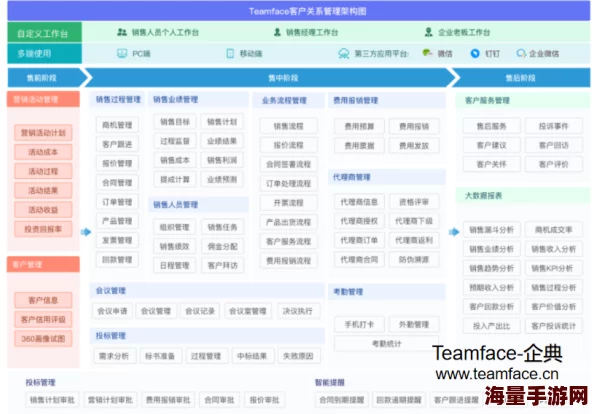Select the 组织管理 box
594x414 pixels.
pos(175,227)
